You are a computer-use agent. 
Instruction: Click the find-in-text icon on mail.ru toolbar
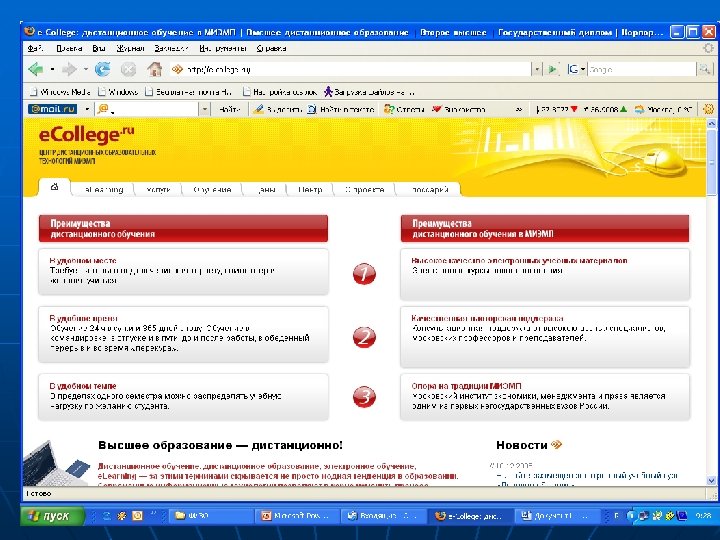[x=312, y=109]
